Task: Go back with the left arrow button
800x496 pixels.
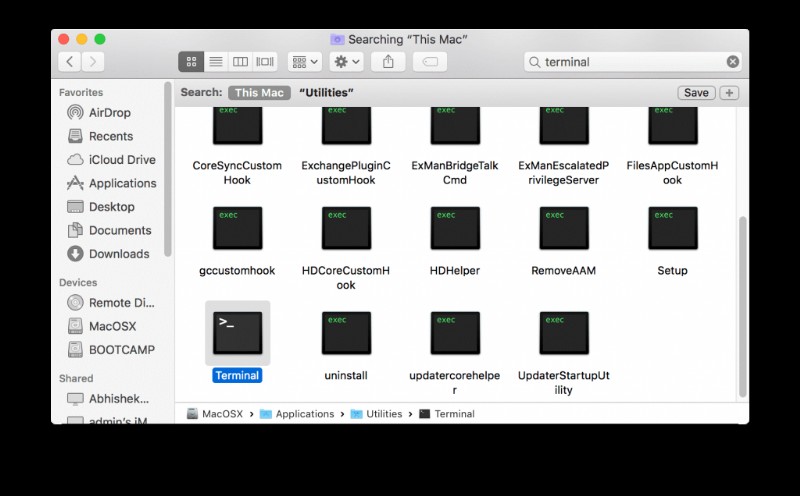Action: (70, 62)
